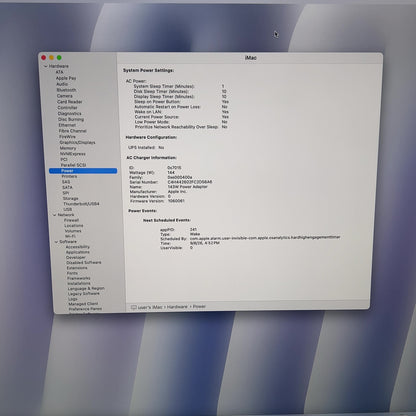The height and width of the screenshot is (416, 416).
Task: Click Hardware in the bottom path bar
Action: tap(177, 307)
